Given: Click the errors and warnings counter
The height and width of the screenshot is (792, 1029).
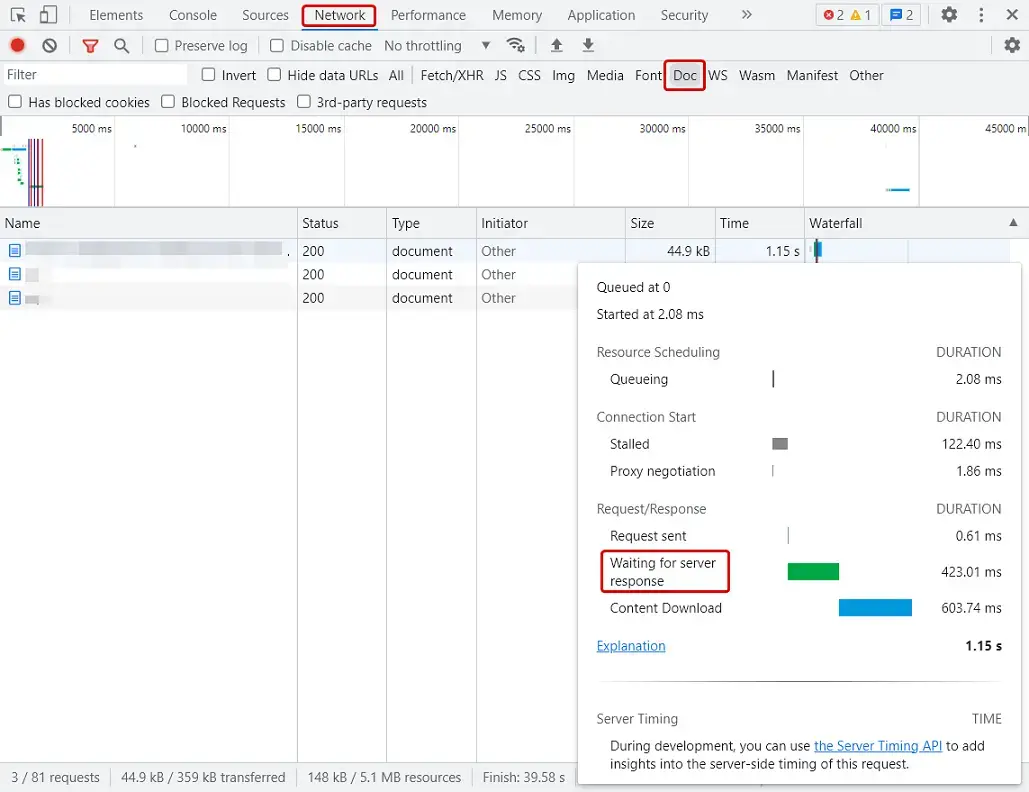Looking at the screenshot, I should [x=847, y=14].
